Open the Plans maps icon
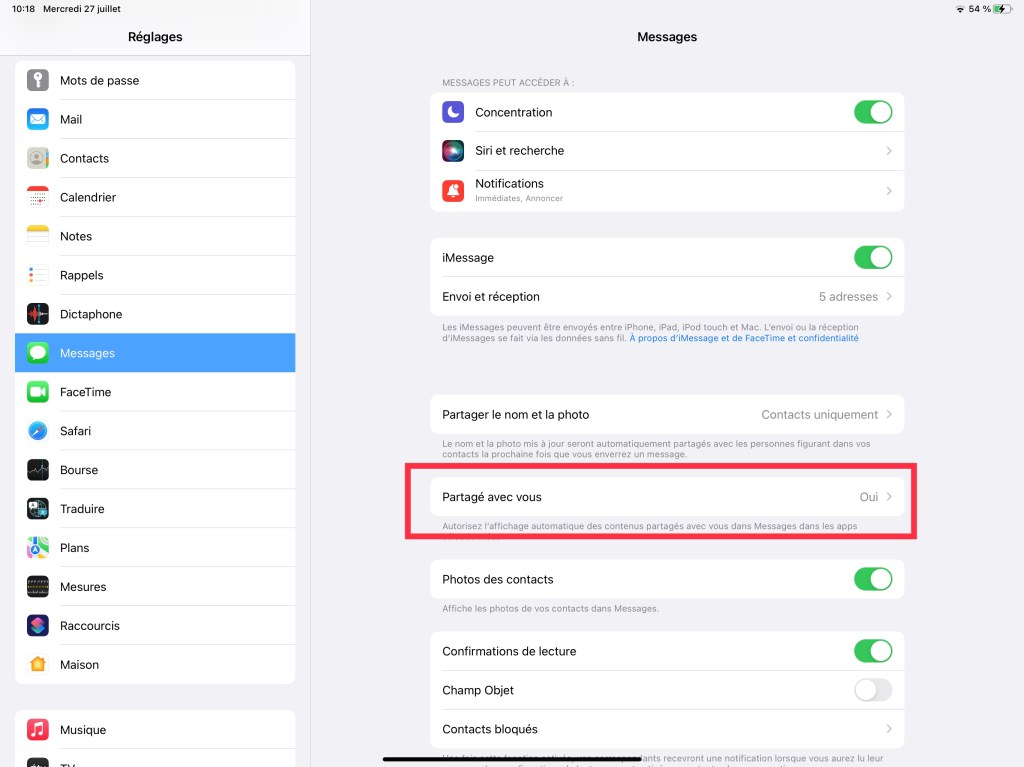The image size is (1024, 767). point(38,548)
